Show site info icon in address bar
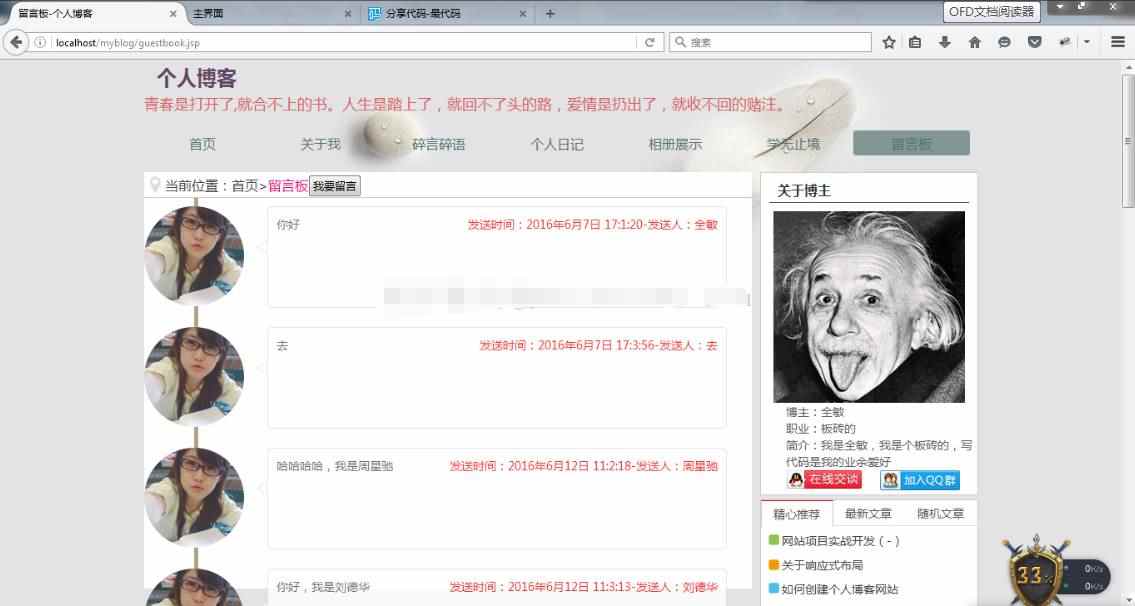The image size is (1135, 606). [41, 43]
